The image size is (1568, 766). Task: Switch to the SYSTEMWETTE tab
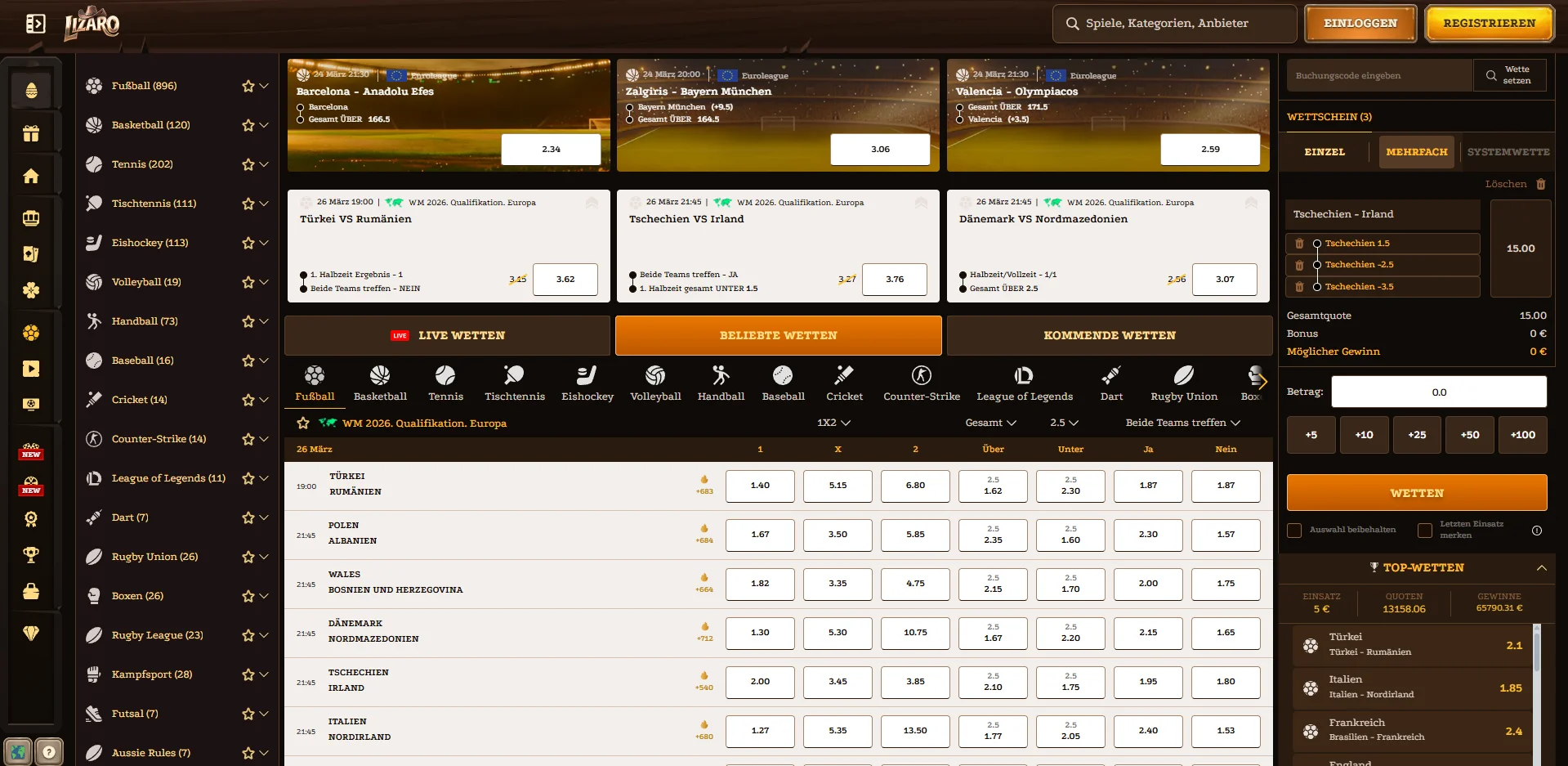1508,151
